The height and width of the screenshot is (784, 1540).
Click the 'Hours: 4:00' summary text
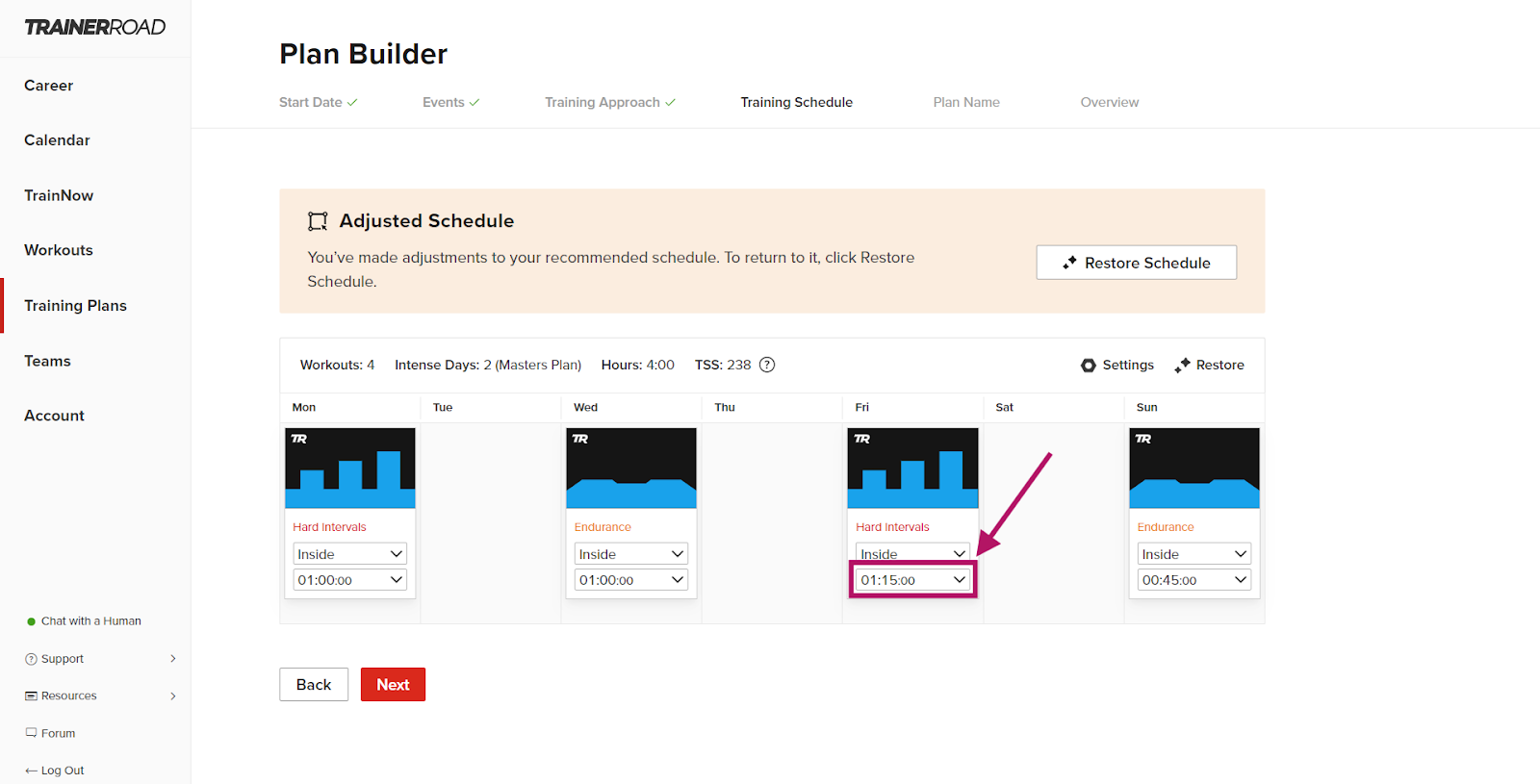tap(638, 366)
